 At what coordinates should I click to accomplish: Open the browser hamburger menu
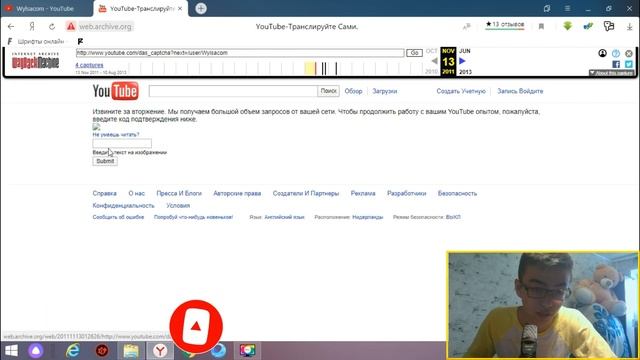point(567,9)
